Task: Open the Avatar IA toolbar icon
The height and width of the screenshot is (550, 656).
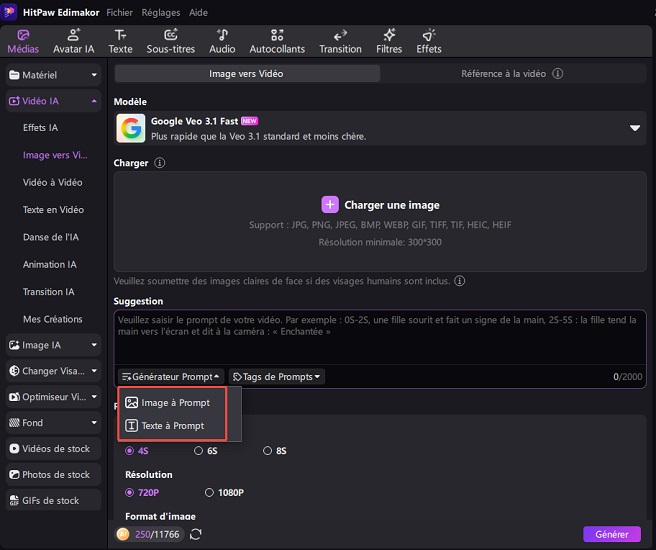Action: [73, 41]
